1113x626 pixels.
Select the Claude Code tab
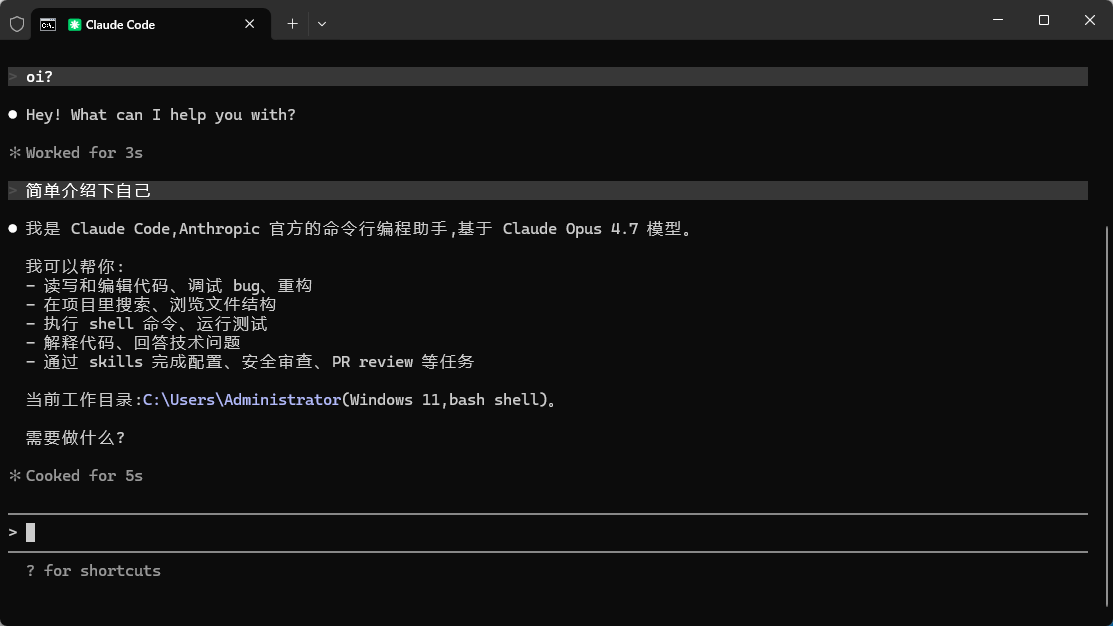pos(150,24)
